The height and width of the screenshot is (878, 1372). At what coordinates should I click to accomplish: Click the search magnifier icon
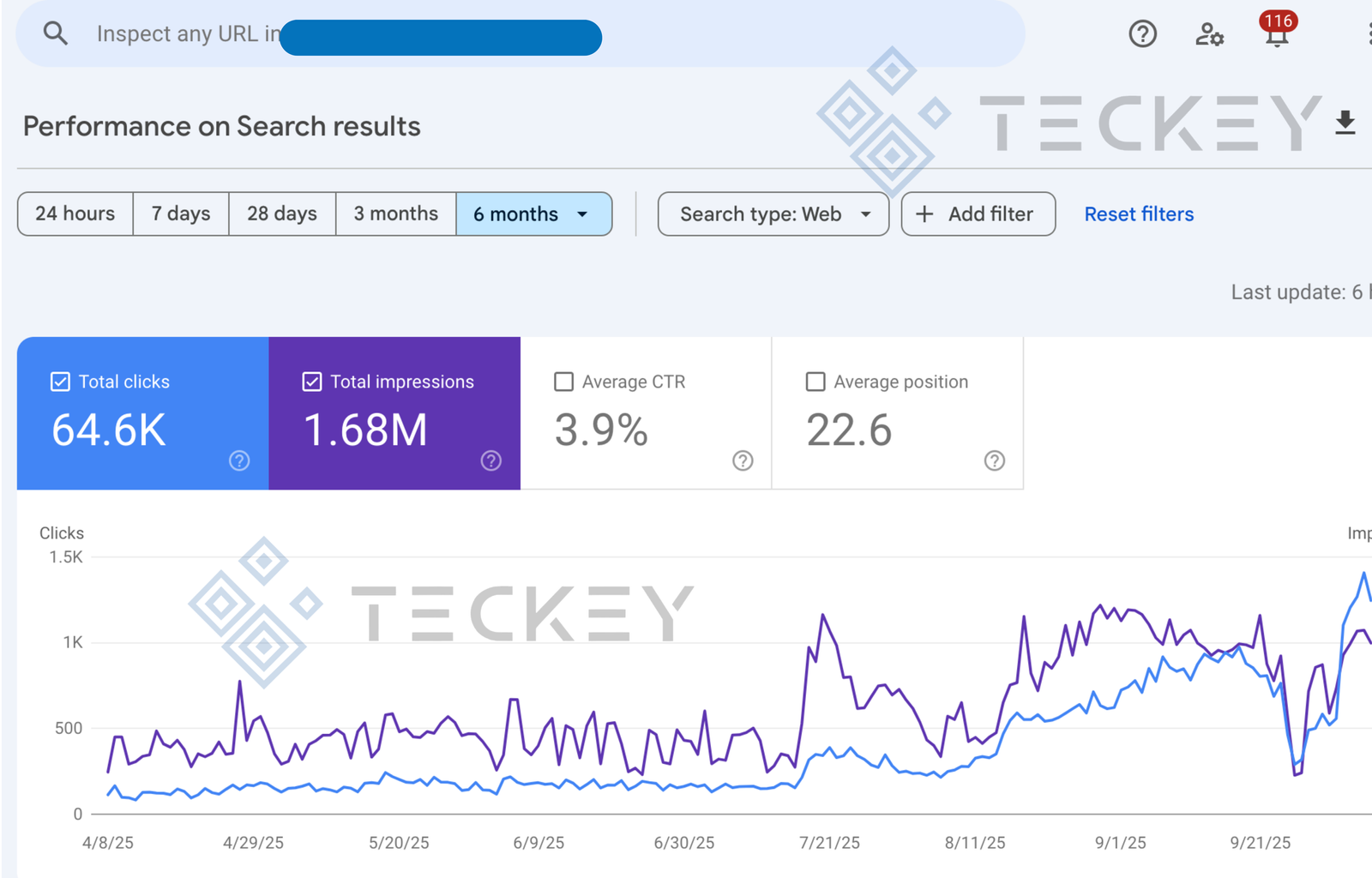(x=56, y=33)
